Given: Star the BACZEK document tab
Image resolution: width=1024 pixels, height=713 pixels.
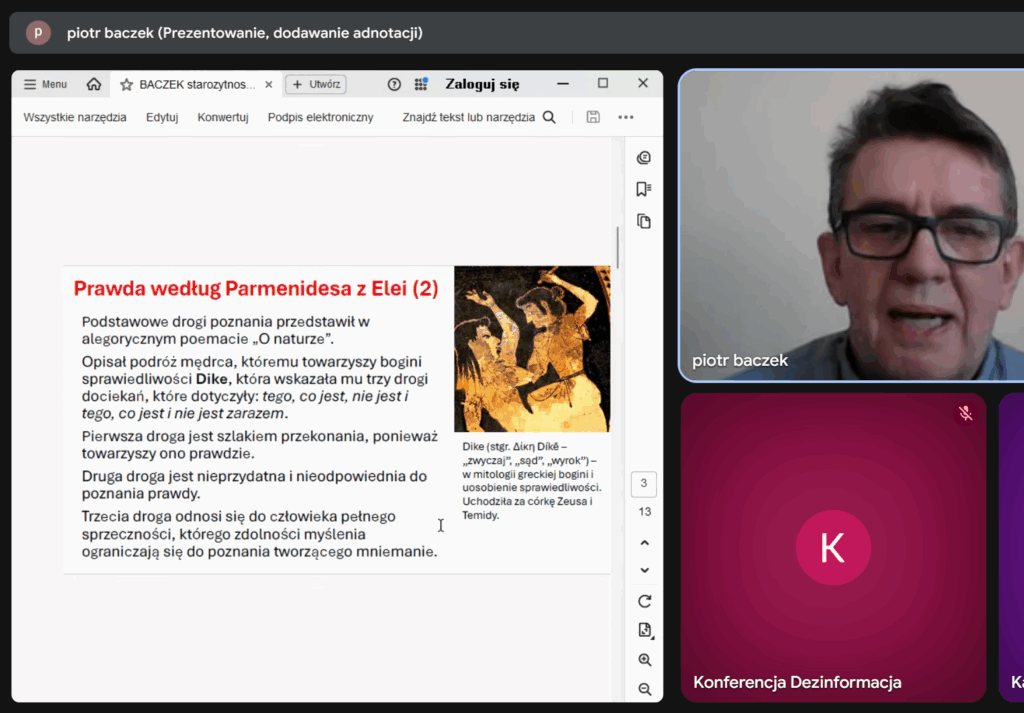Looking at the screenshot, I should [127, 85].
